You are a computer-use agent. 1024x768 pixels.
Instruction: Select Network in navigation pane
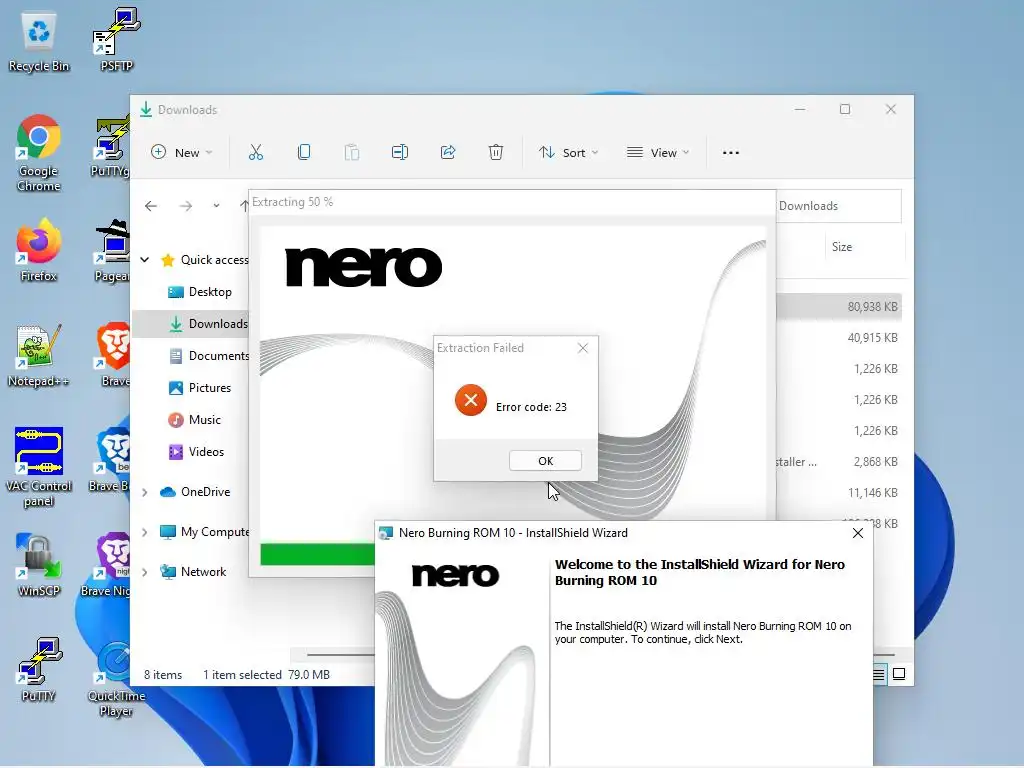(x=193, y=572)
